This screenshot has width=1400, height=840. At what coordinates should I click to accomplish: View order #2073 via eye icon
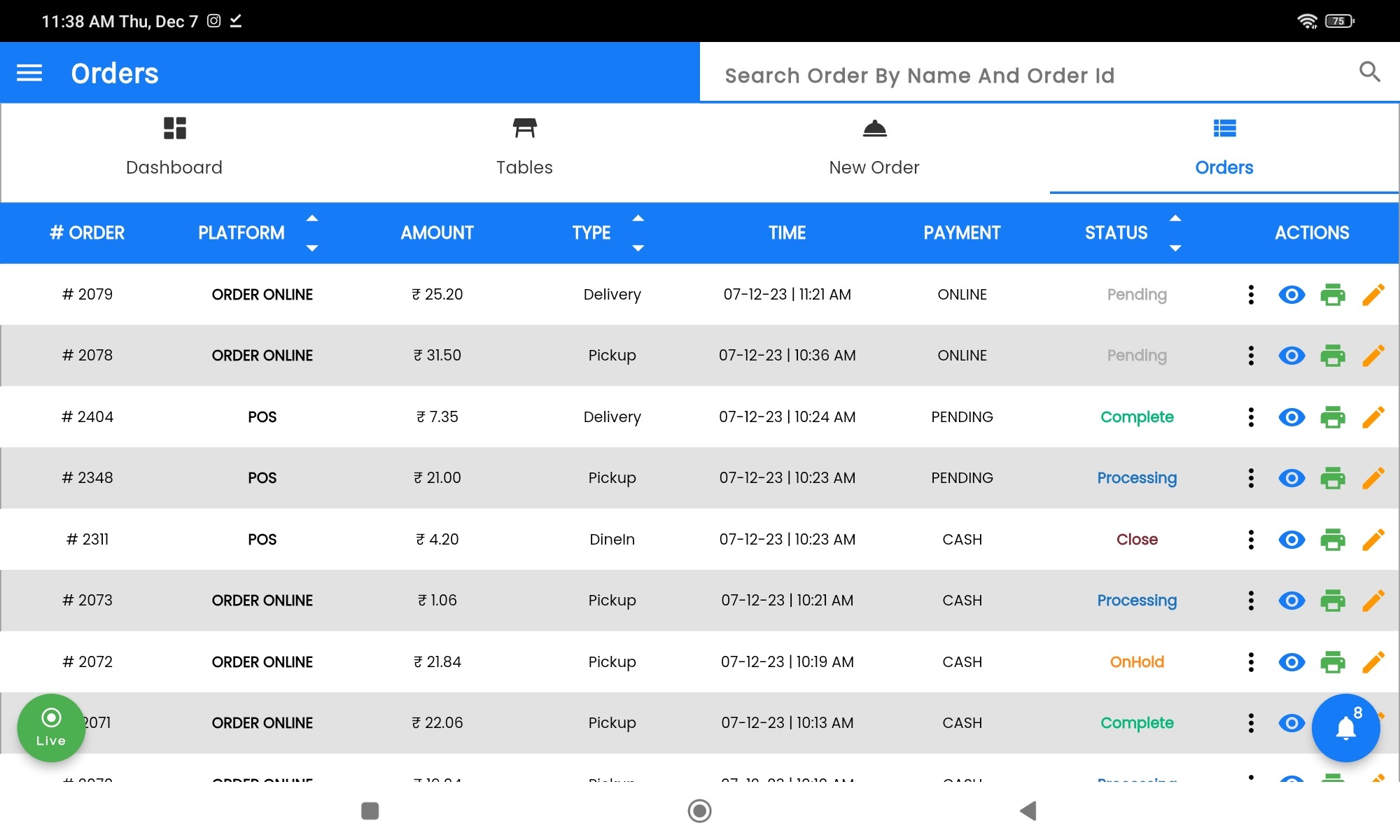click(1291, 601)
